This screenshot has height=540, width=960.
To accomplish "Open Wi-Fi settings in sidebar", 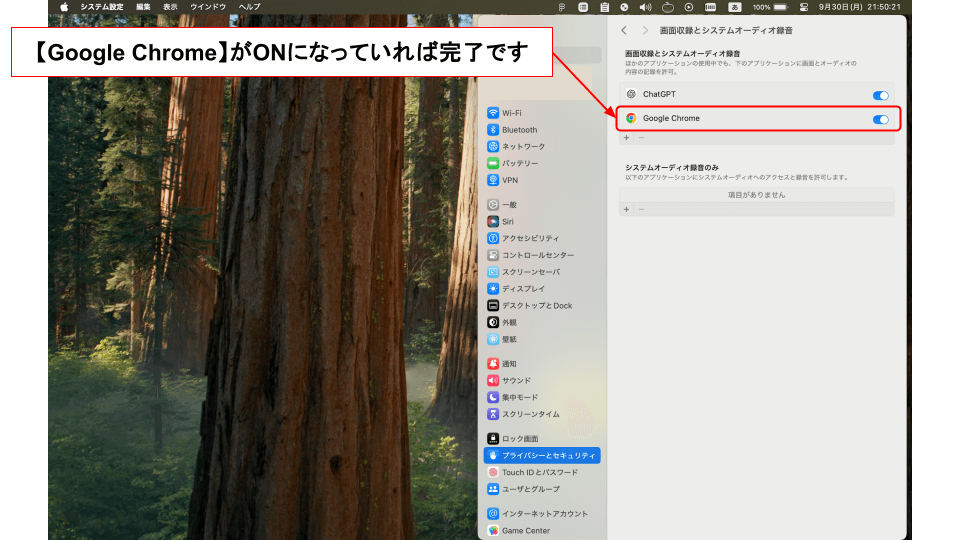I will pos(511,113).
